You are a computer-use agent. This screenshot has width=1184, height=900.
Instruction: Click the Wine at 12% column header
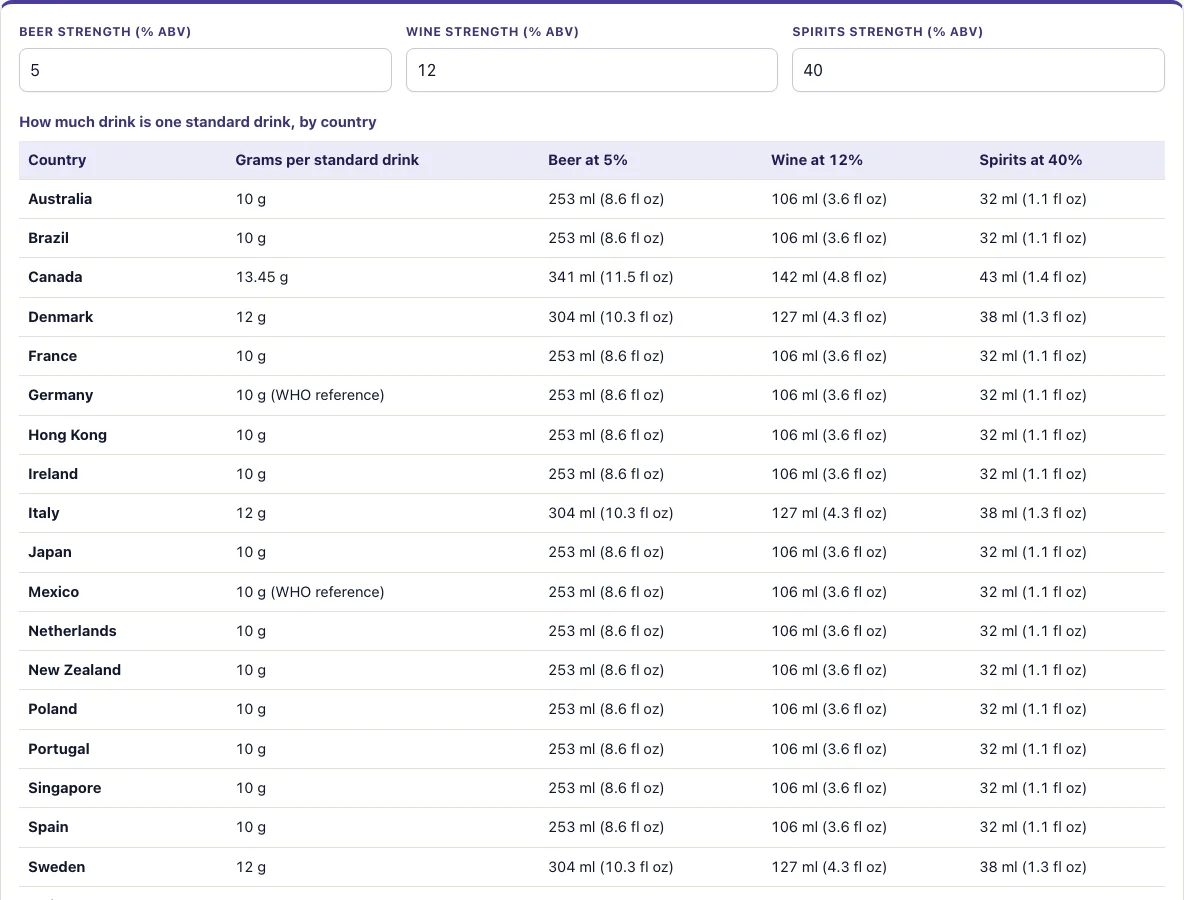pyautogui.click(x=816, y=160)
